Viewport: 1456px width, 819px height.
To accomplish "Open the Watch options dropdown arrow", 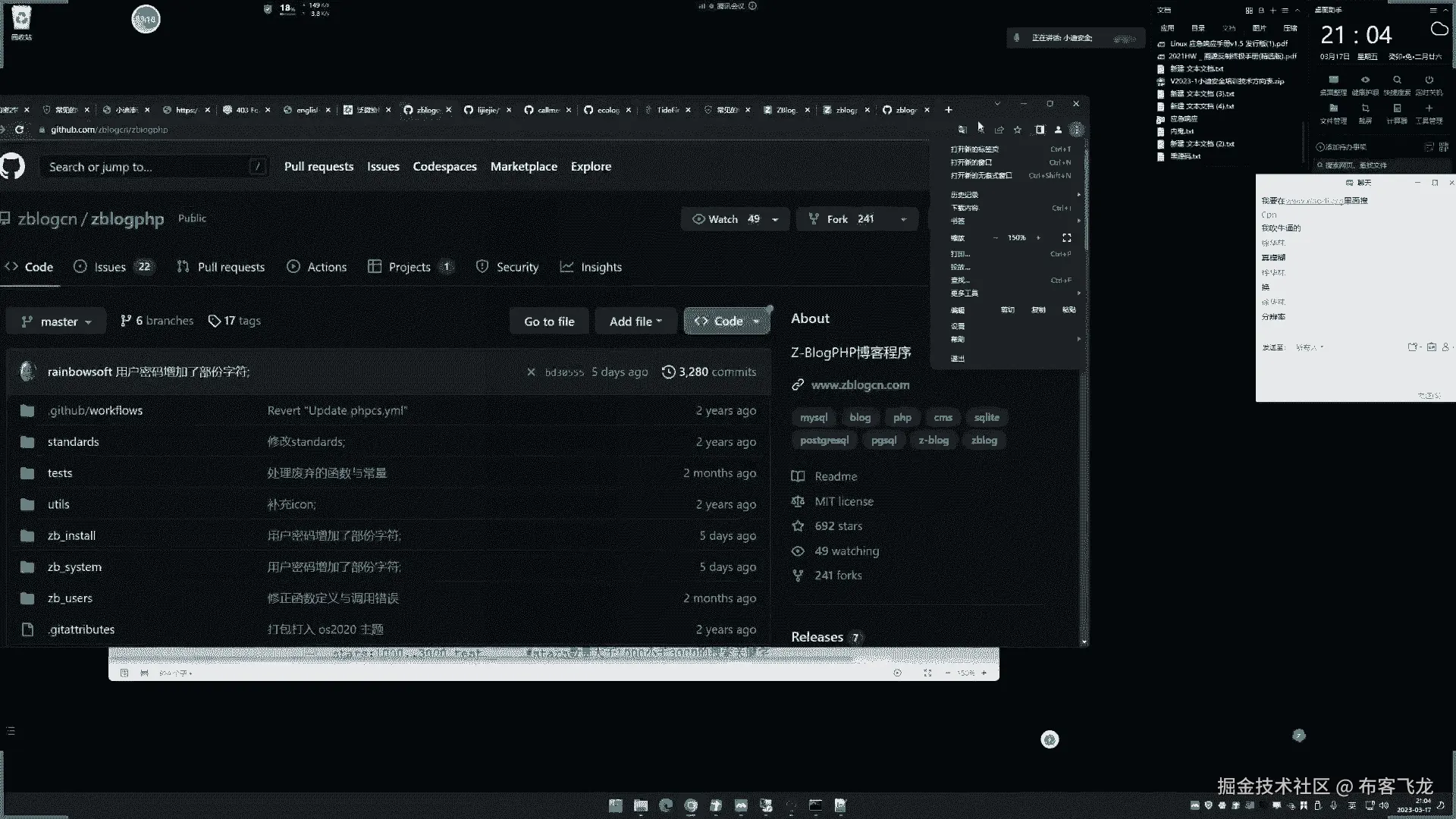I will (x=775, y=219).
